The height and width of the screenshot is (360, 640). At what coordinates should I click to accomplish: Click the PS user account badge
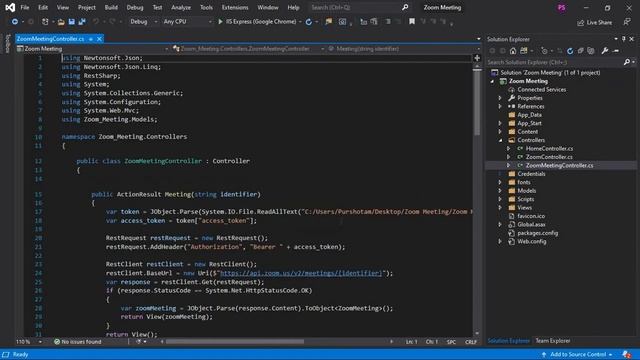point(562,8)
